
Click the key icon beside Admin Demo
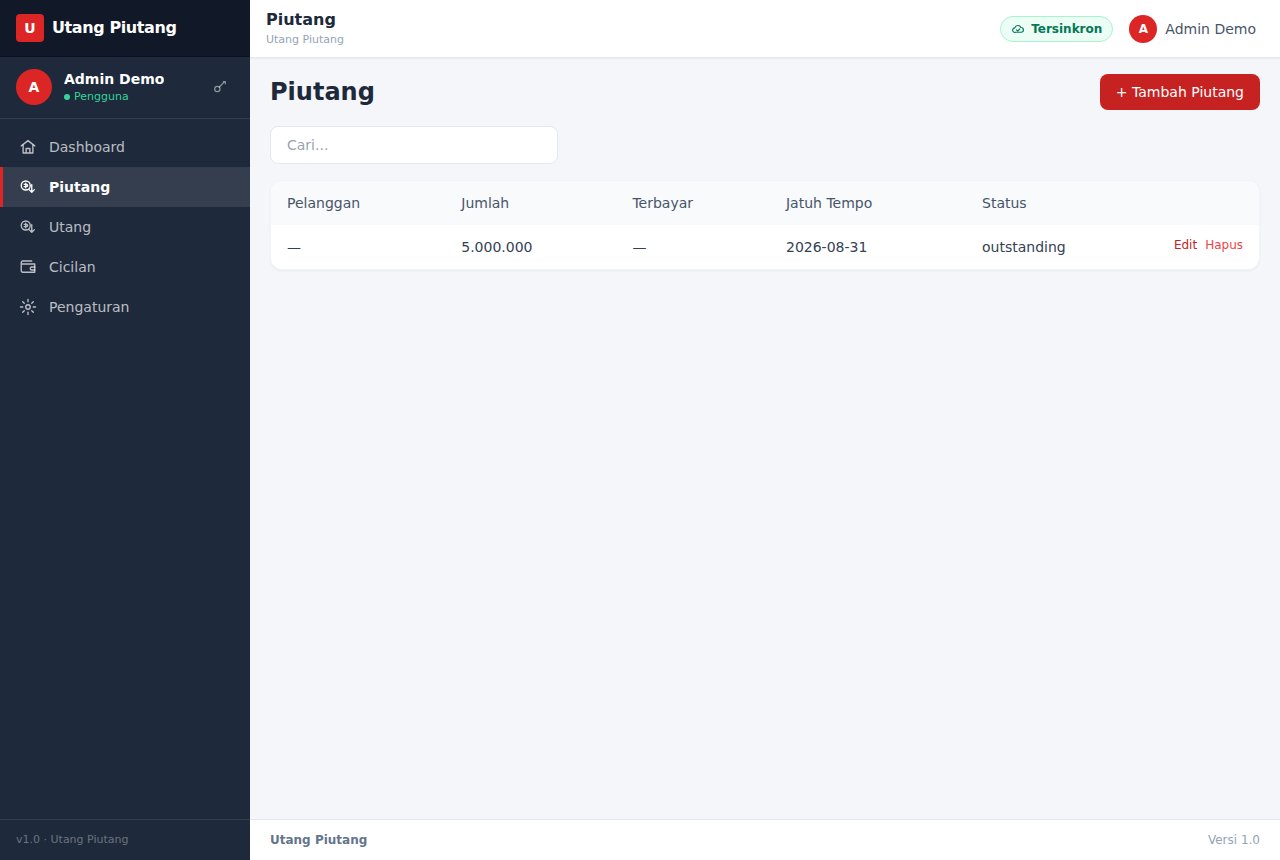pos(220,87)
